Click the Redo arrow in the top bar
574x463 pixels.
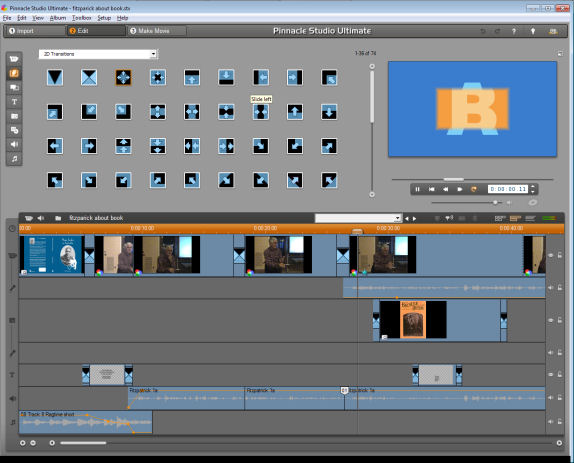(x=497, y=31)
